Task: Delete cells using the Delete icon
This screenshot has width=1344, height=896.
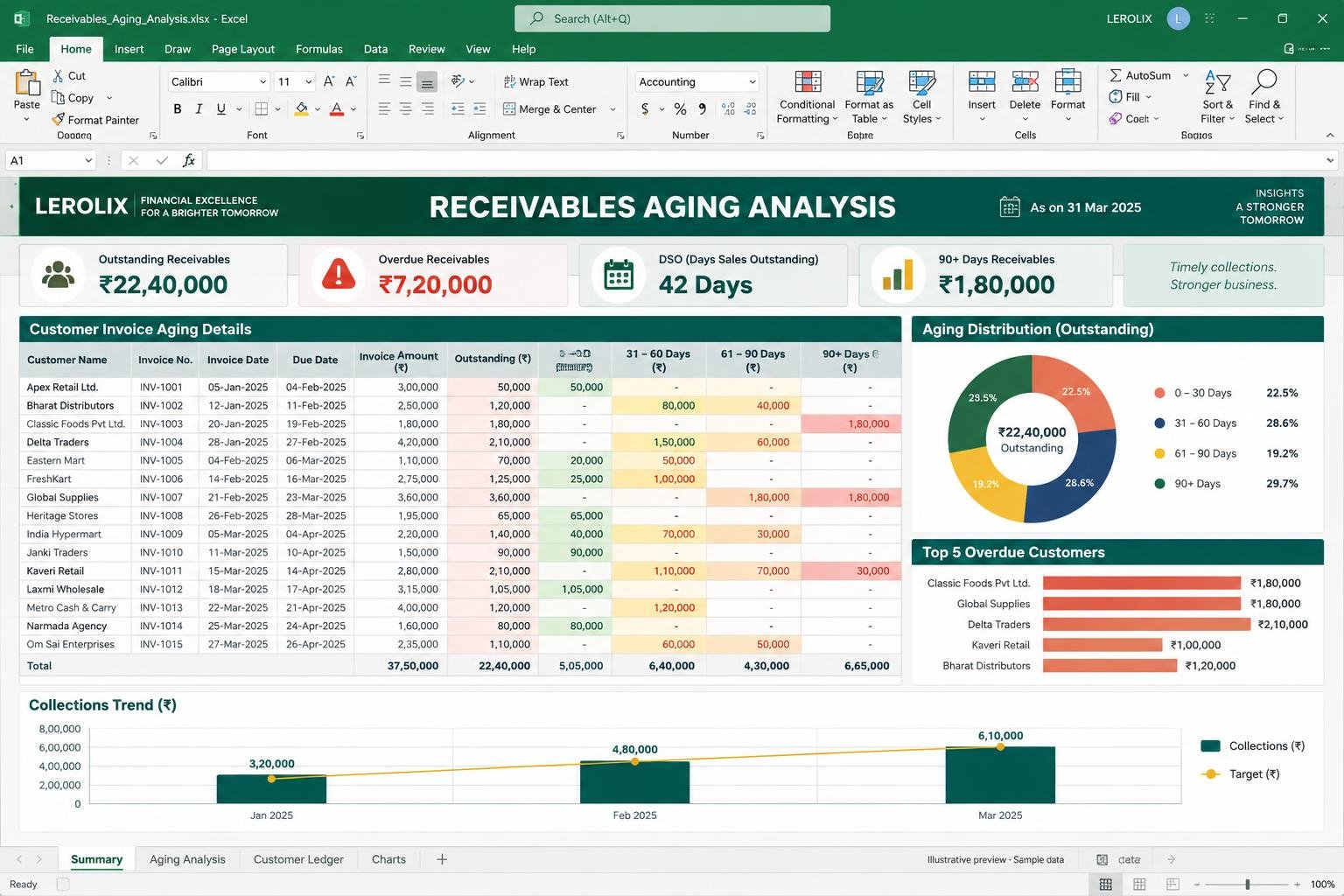Action: (x=1025, y=83)
